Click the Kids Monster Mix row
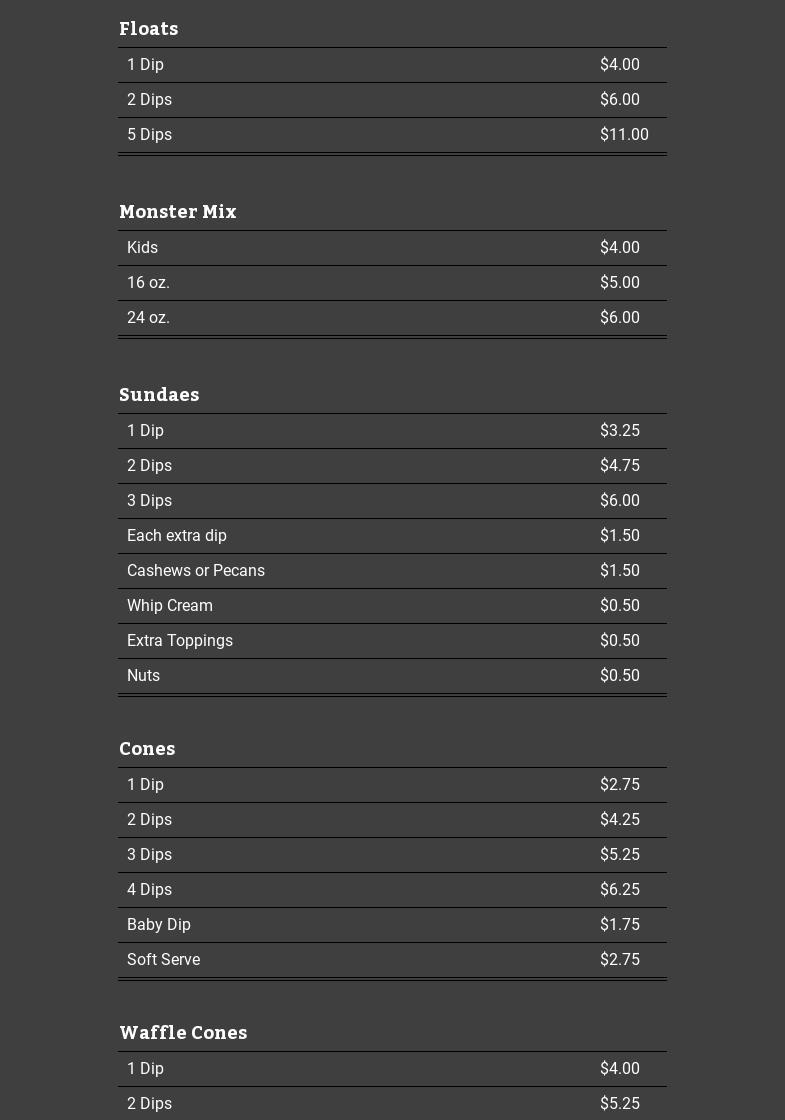 (x=392, y=248)
